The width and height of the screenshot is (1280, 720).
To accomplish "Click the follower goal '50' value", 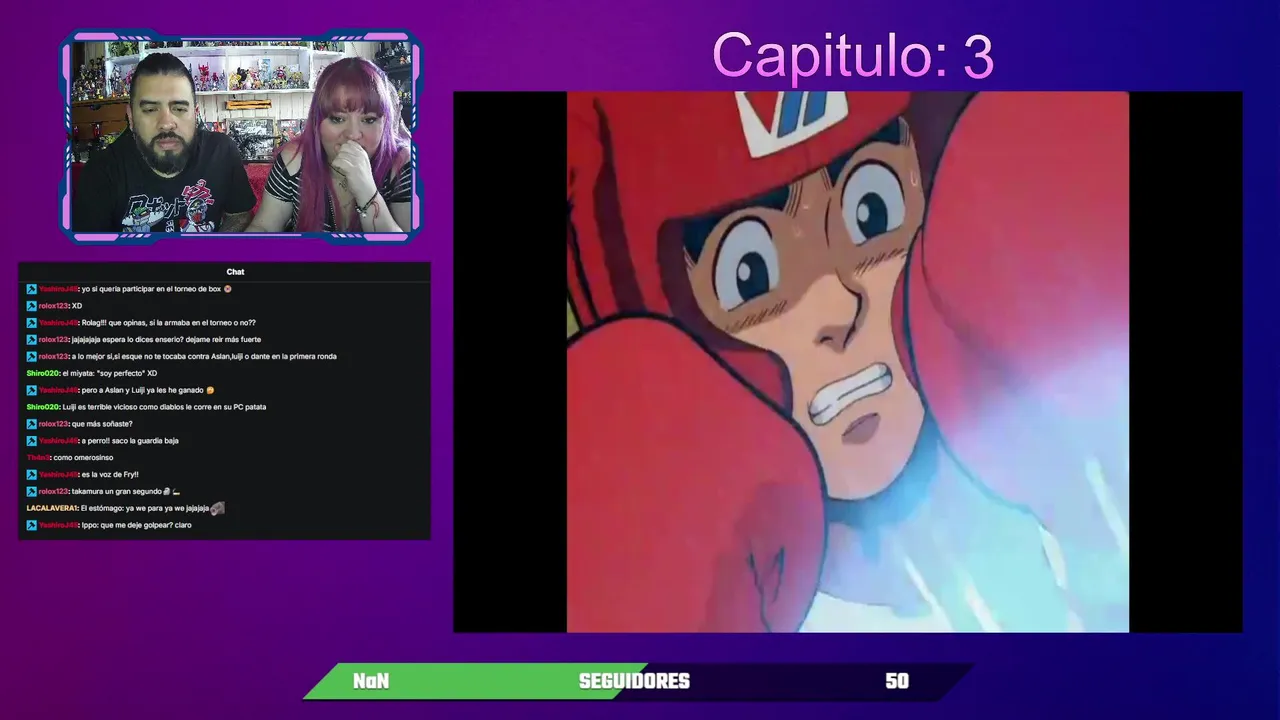I will click(x=897, y=681).
